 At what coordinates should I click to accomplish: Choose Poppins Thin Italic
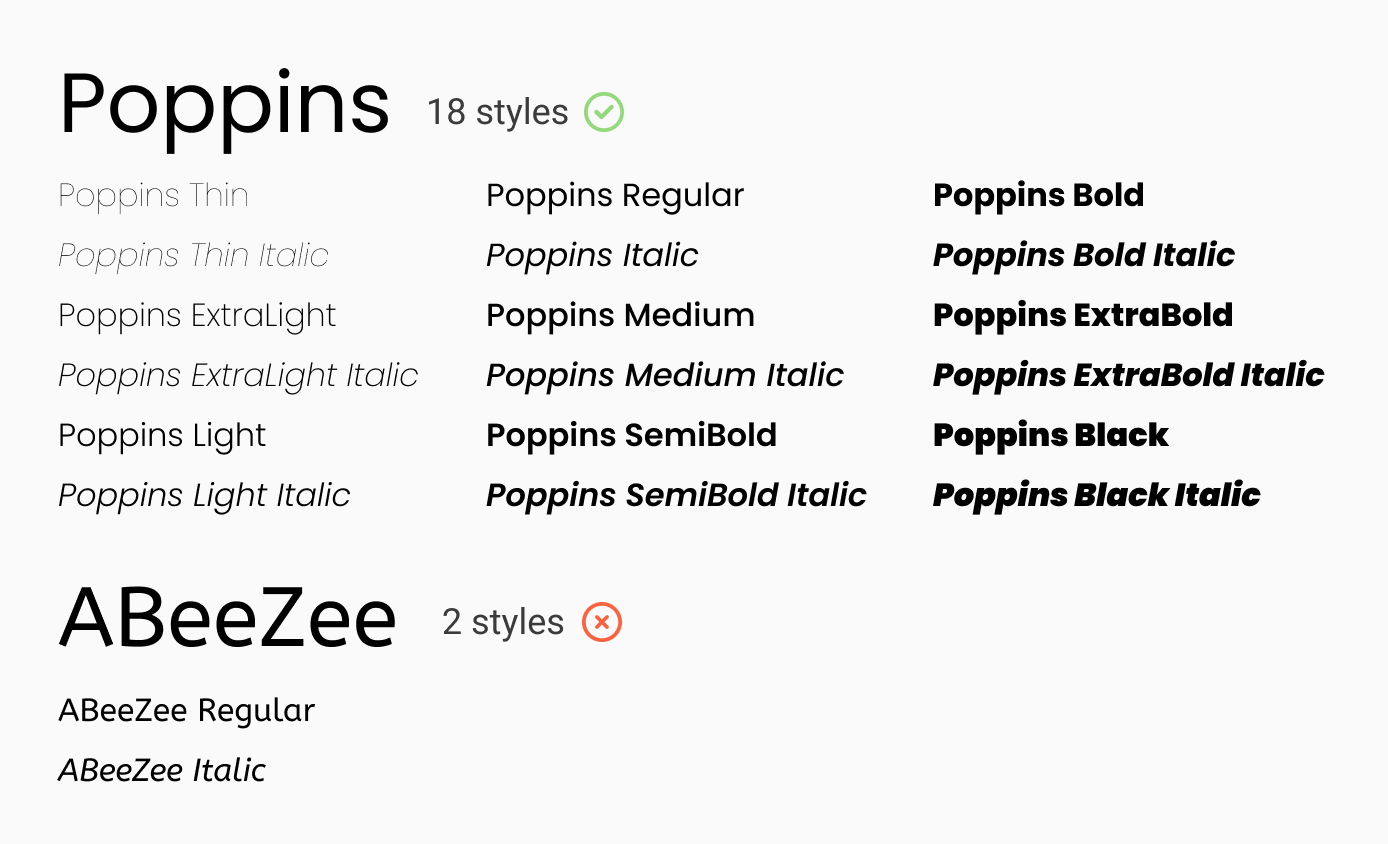194,256
